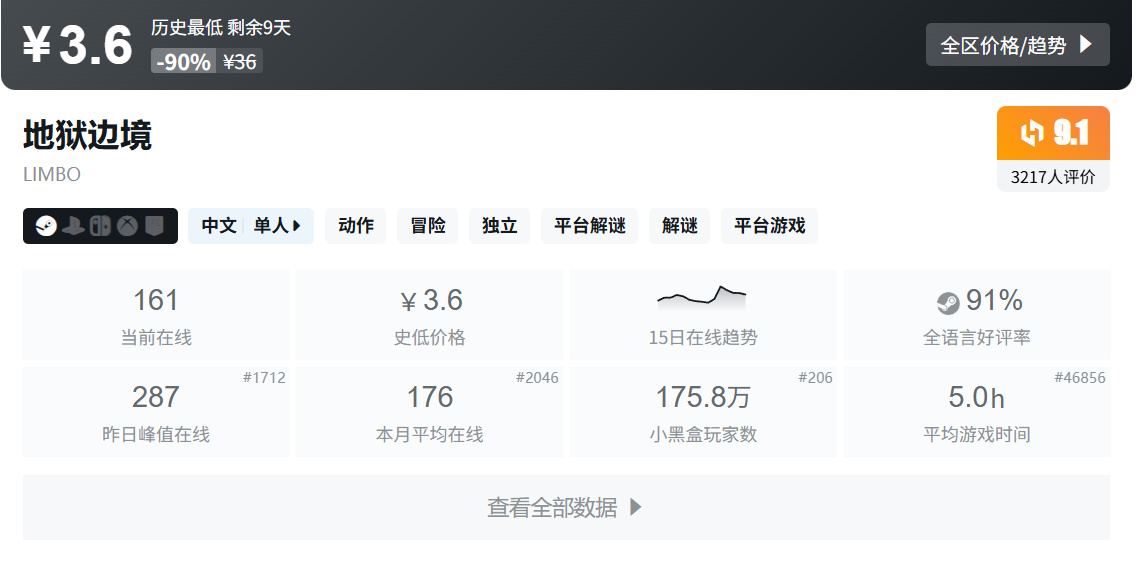Select the 独立 genre tag
The height and width of the screenshot is (565, 1141).
(x=499, y=226)
